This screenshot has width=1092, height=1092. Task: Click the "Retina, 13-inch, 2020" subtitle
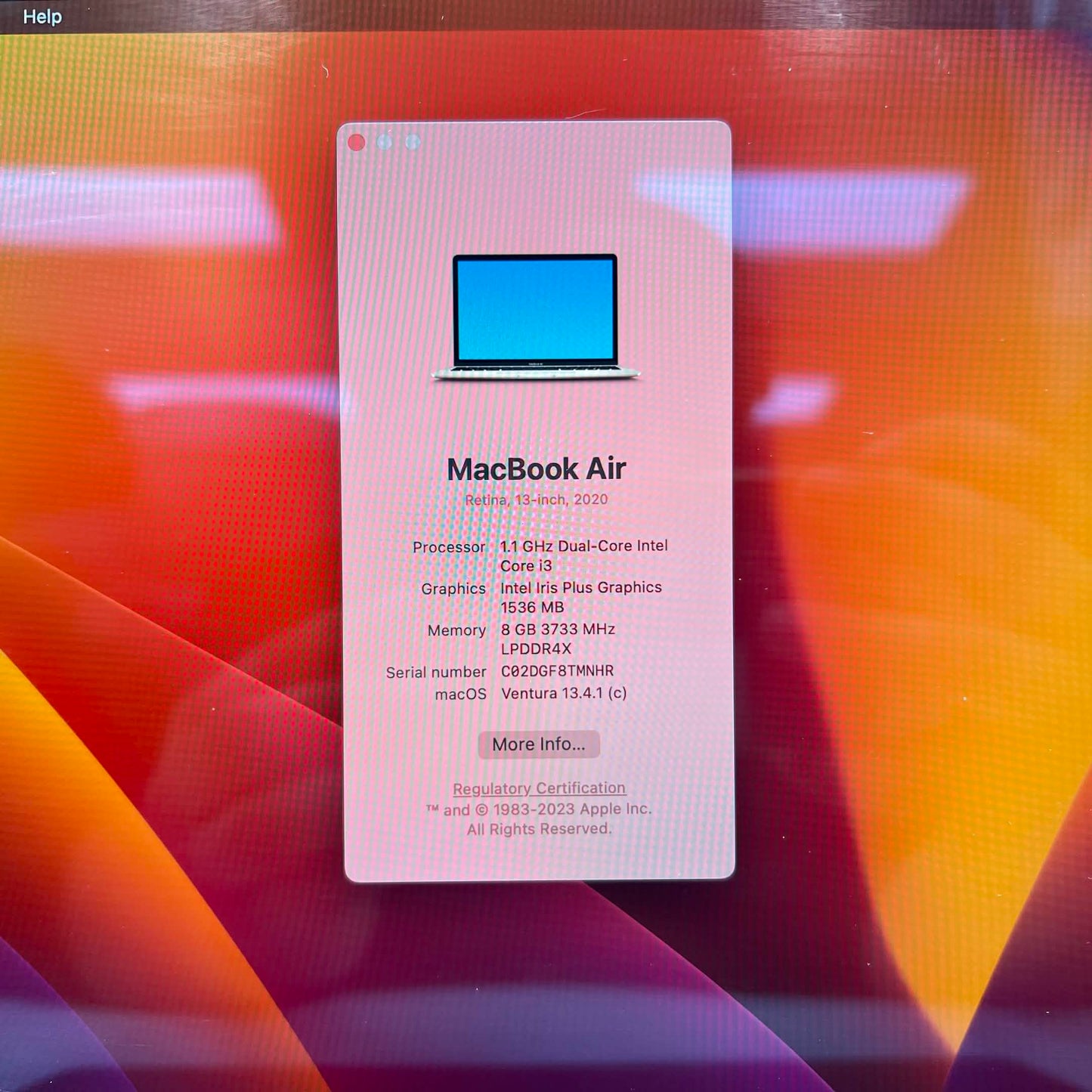[x=537, y=500]
